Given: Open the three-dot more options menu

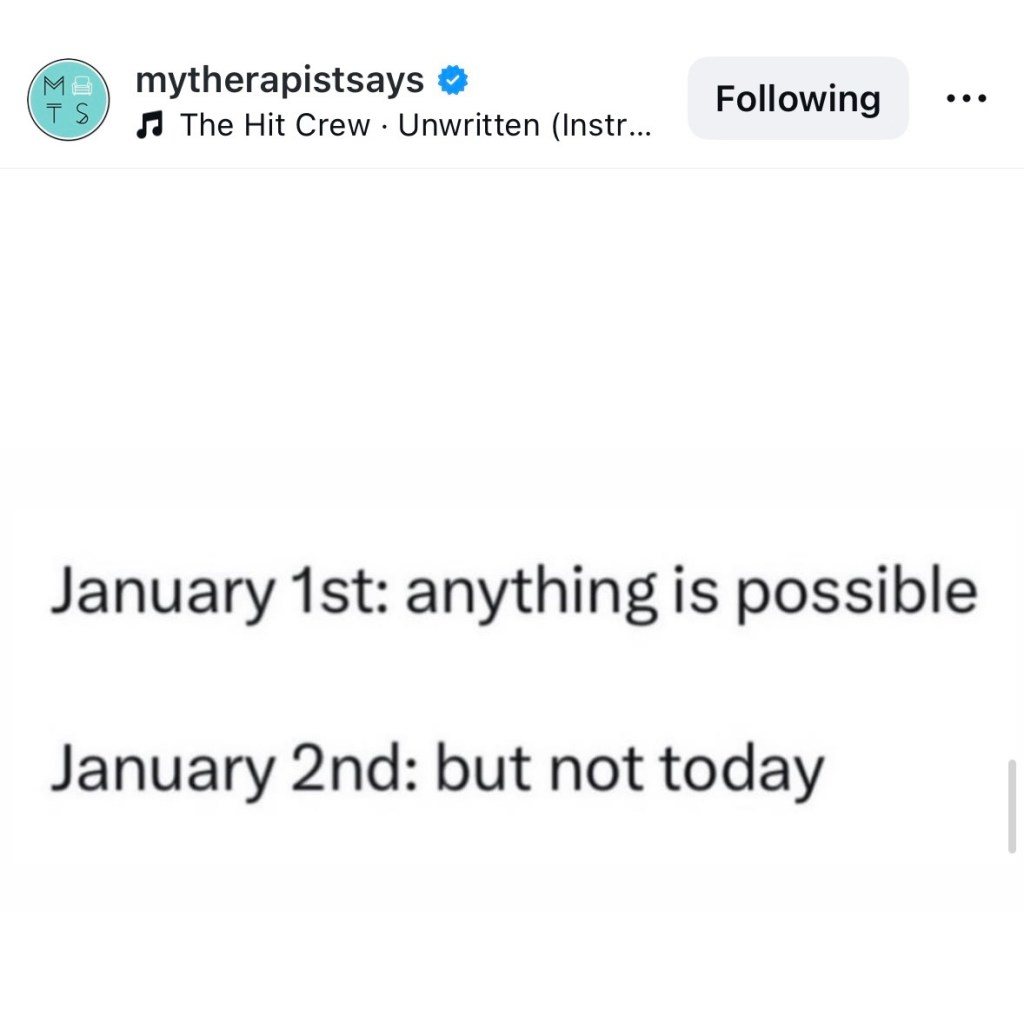Looking at the screenshot, I should [x=966, y=98].
